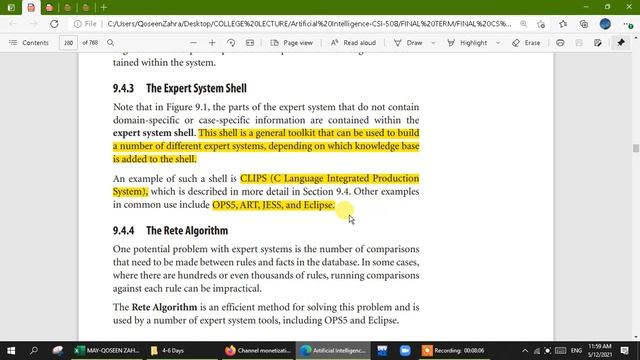This screenshot has width=640, height=360.
Task: Add this page to favorites
Action: [541, 24]
